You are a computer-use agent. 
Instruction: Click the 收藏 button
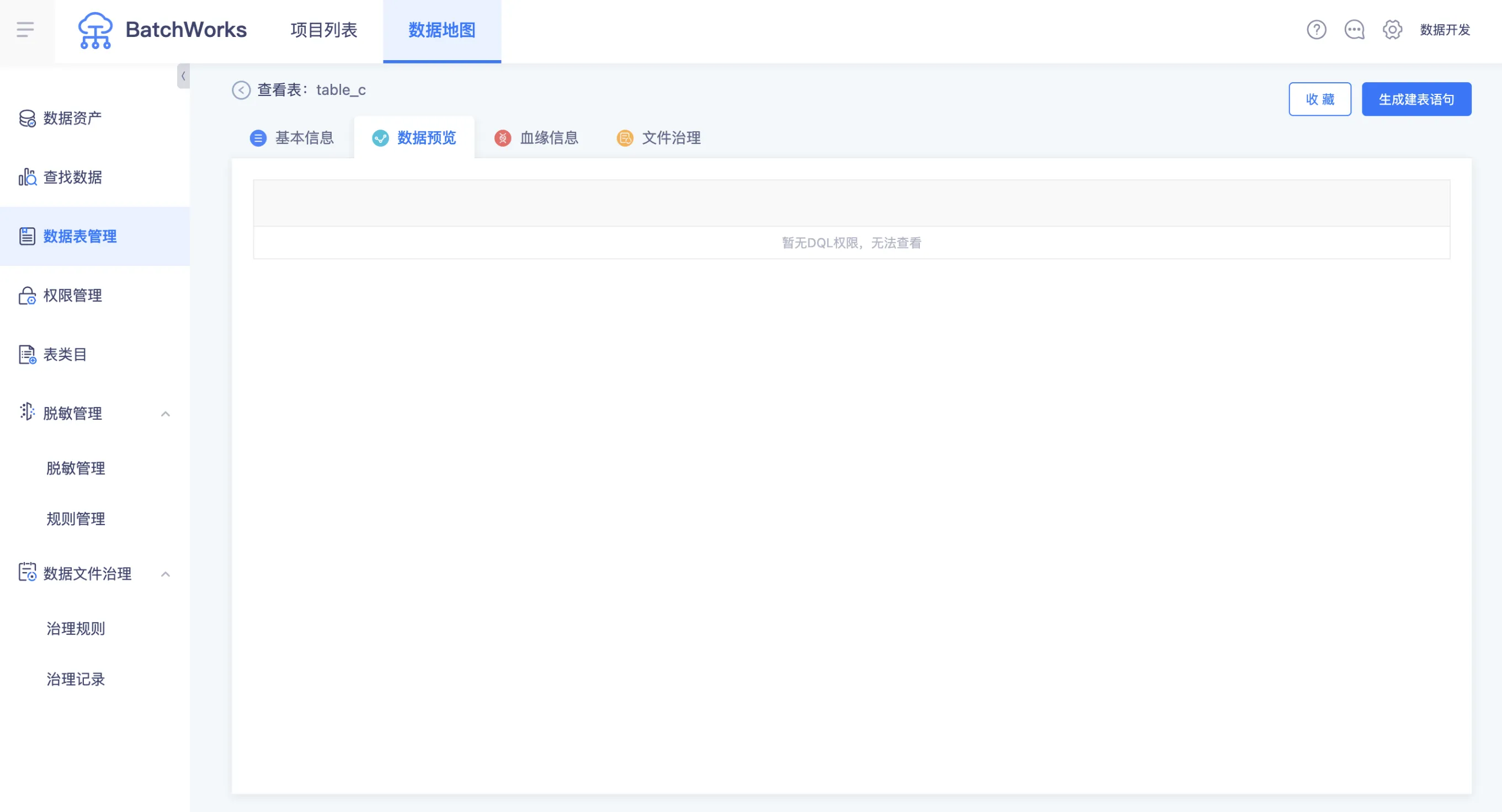pyautogui.click(x=1319, y=100)
